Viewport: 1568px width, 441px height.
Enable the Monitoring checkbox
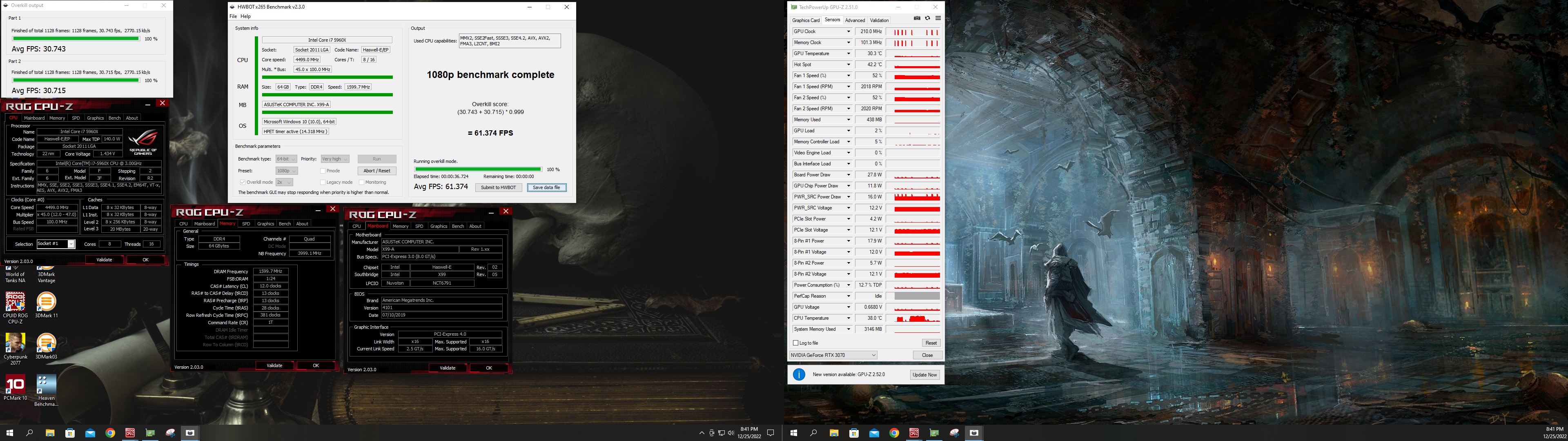click(x=361, y=182)
